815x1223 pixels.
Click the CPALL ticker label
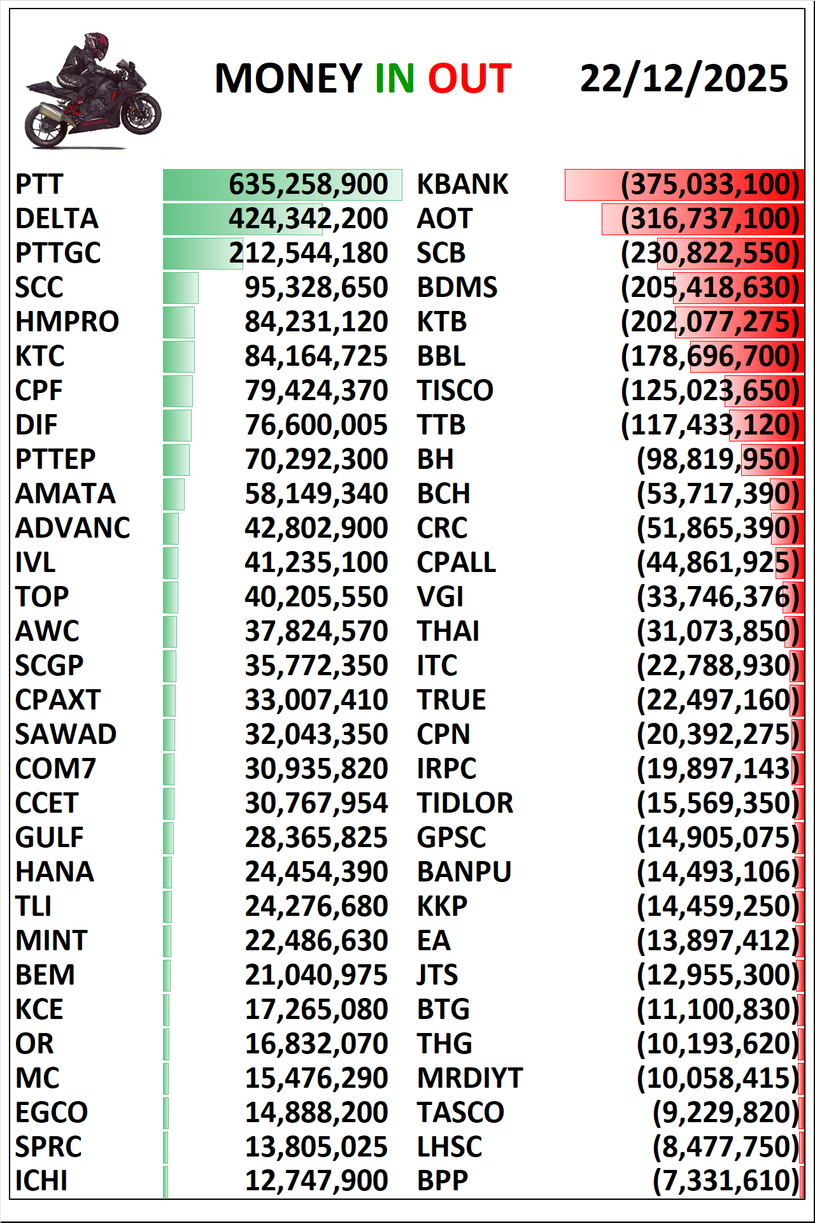coord(456,562)
